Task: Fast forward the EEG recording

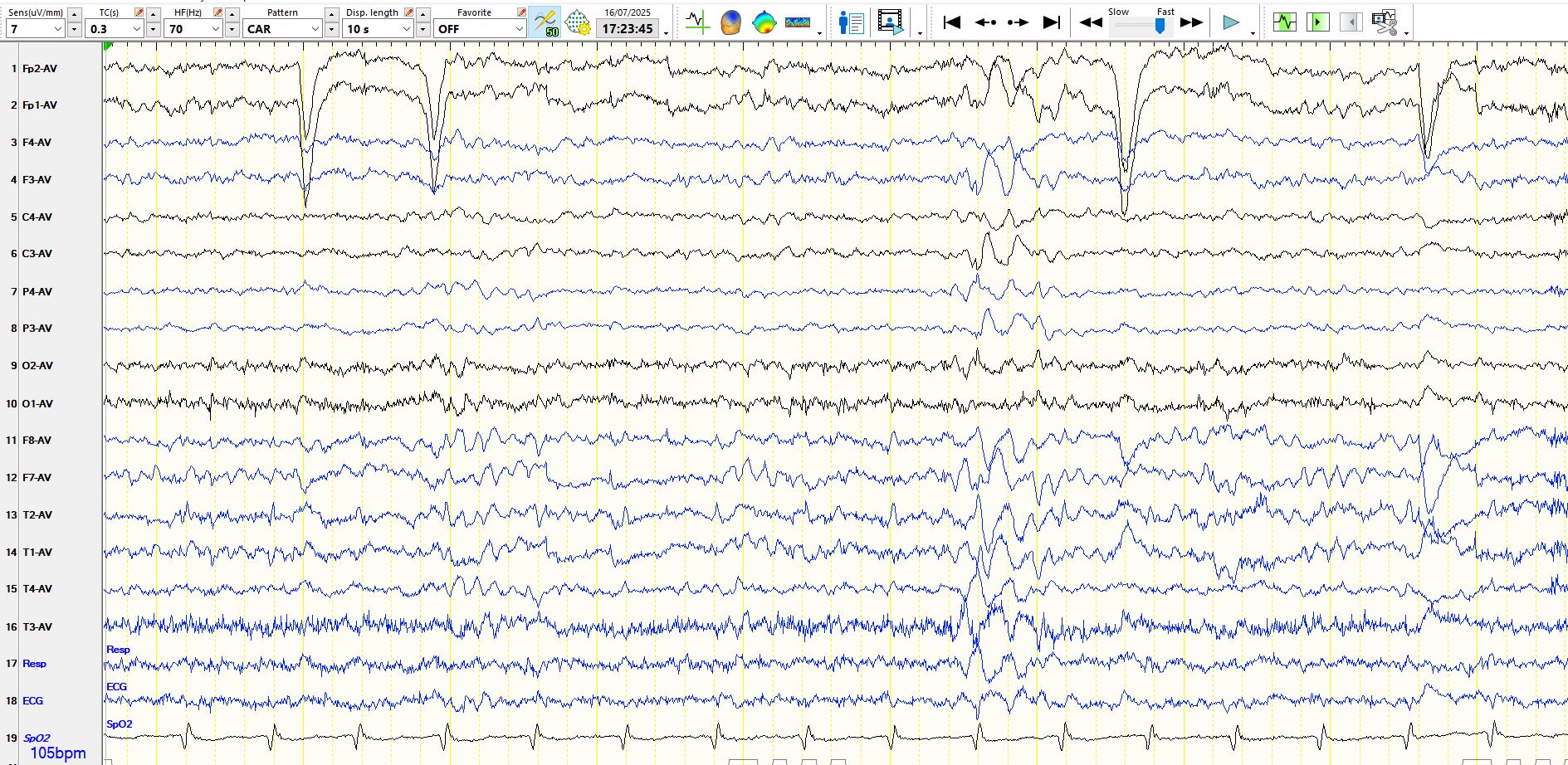Action: (x=1191, y=22)
